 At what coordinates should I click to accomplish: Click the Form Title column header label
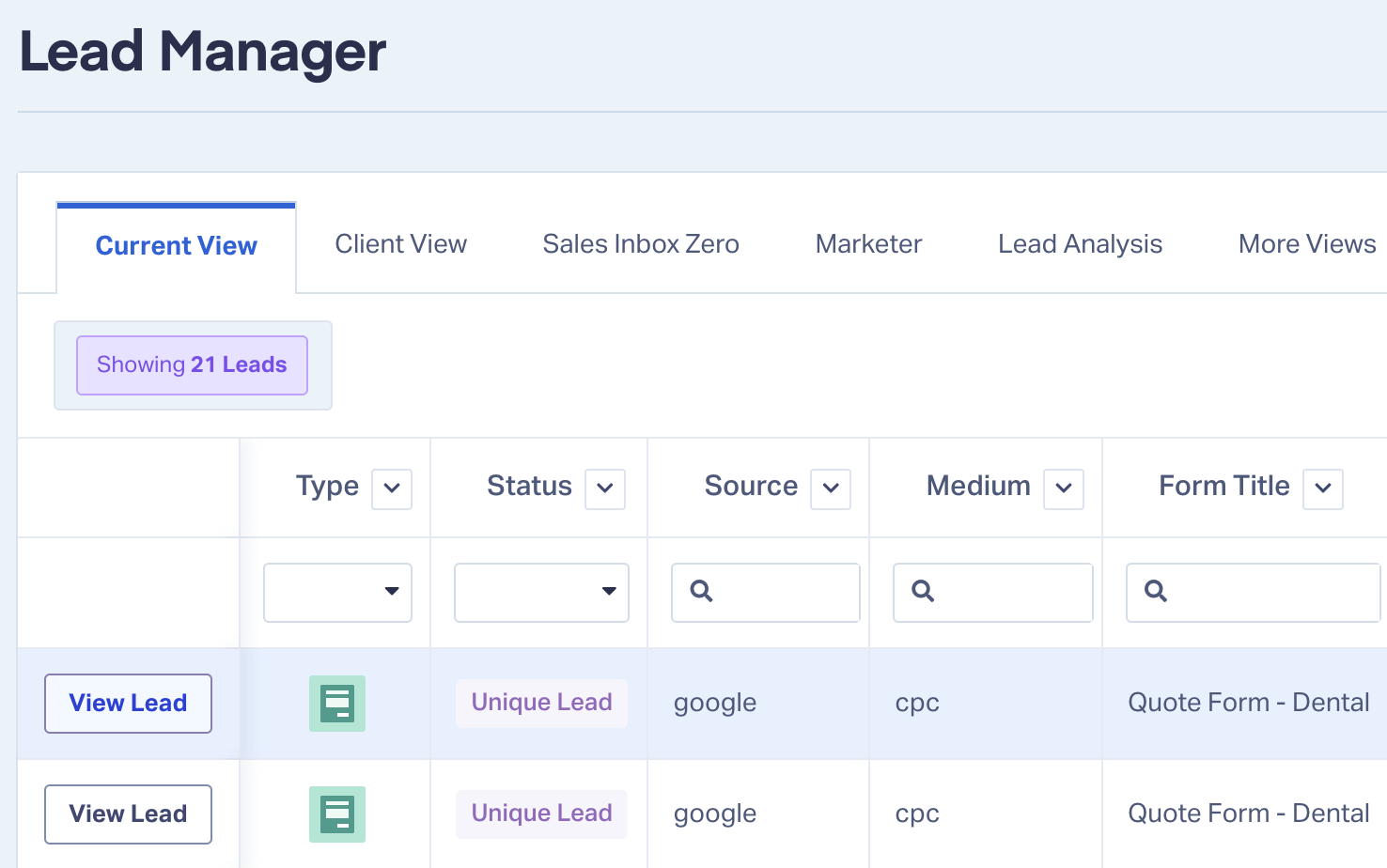tap(1224, 487)
